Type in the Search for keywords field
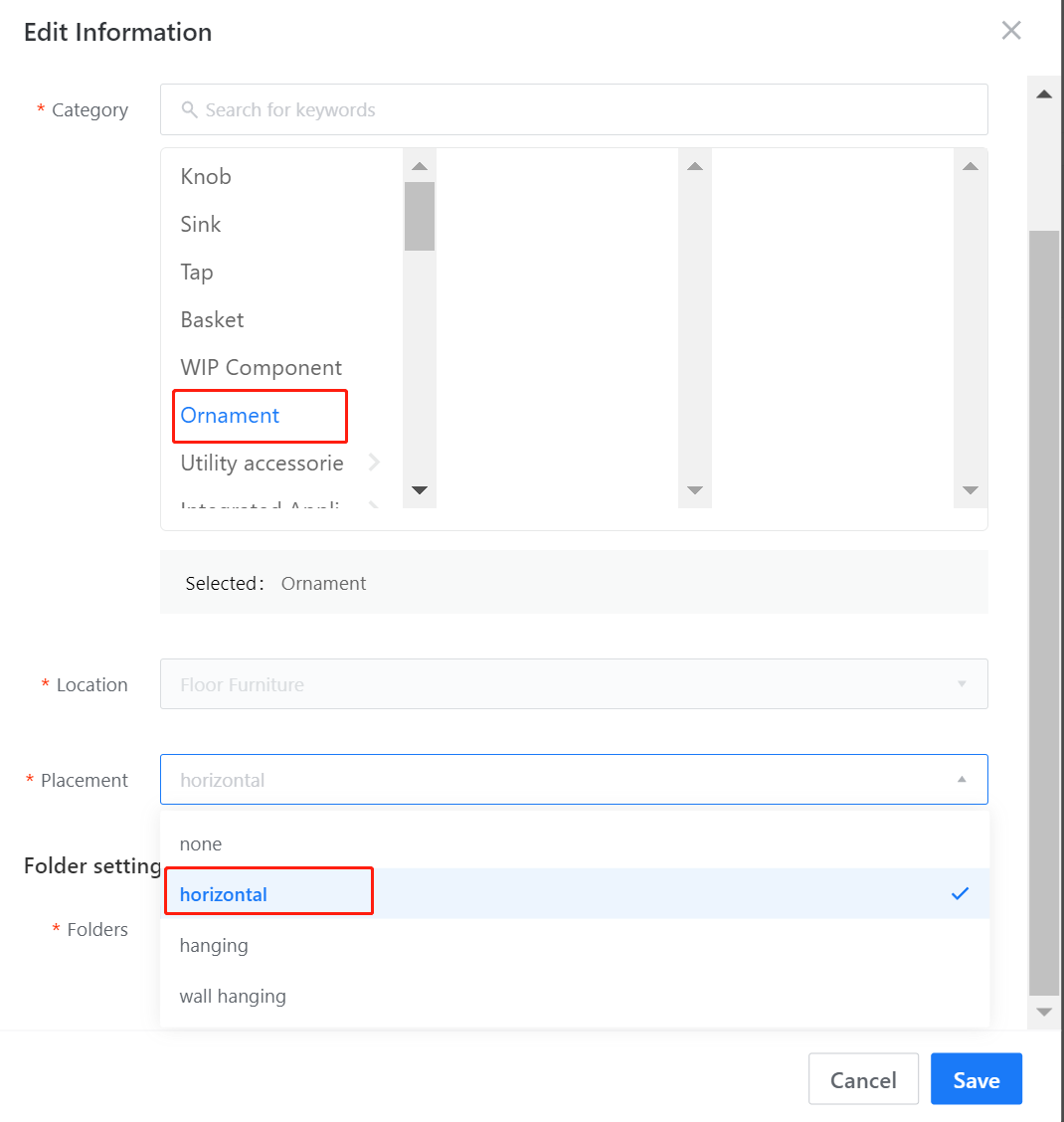Viewport: 1064px width, 1122px height. click(587, 109)
